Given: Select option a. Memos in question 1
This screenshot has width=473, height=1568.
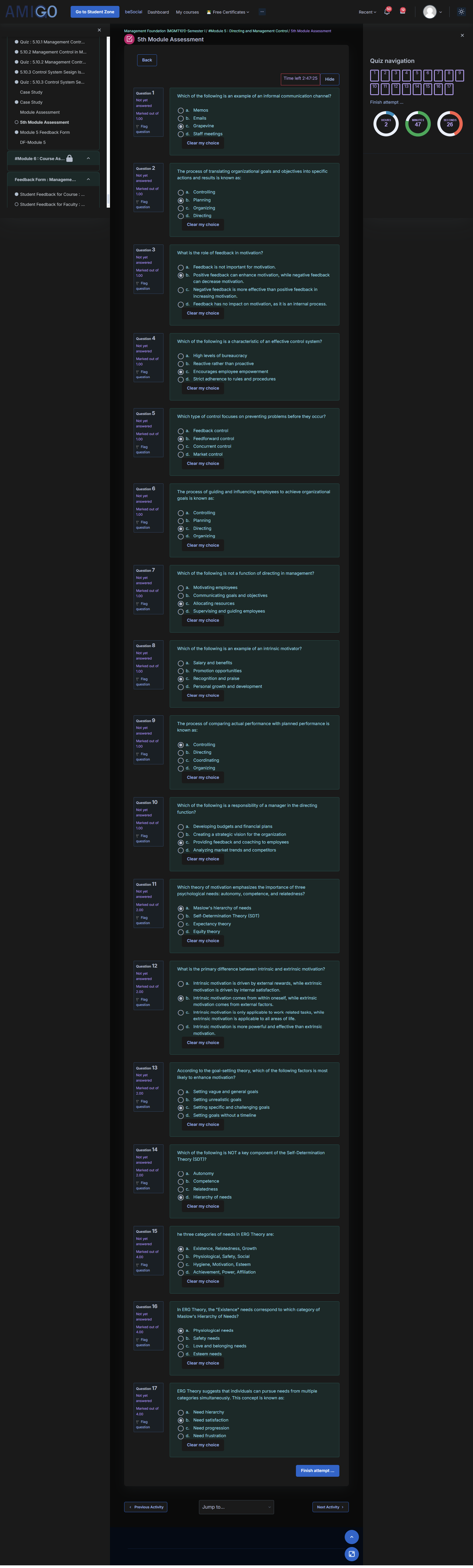Looking at the screenshot, I should click(x=180, y=110).
